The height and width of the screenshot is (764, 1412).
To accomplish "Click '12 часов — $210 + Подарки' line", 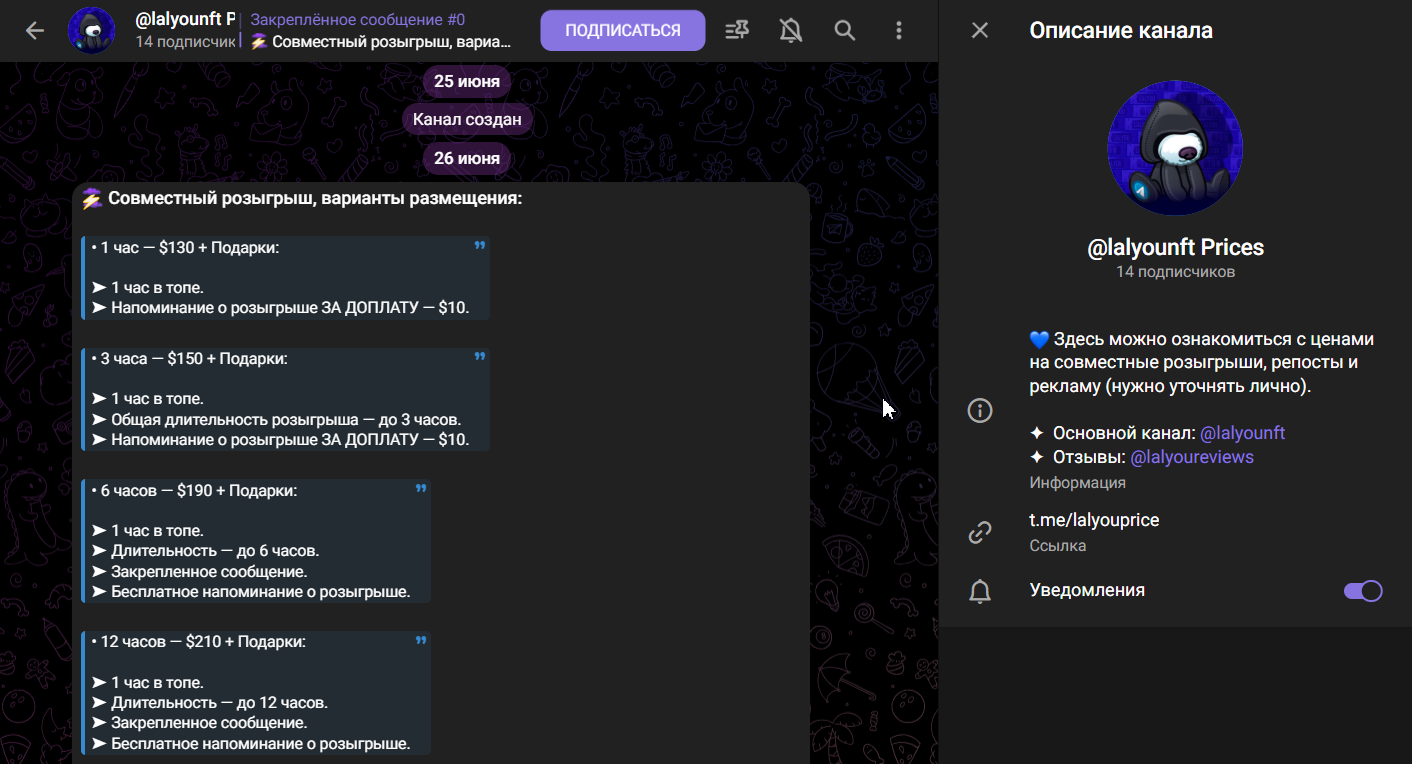I will pyautogui.click(x=198, y=642).
